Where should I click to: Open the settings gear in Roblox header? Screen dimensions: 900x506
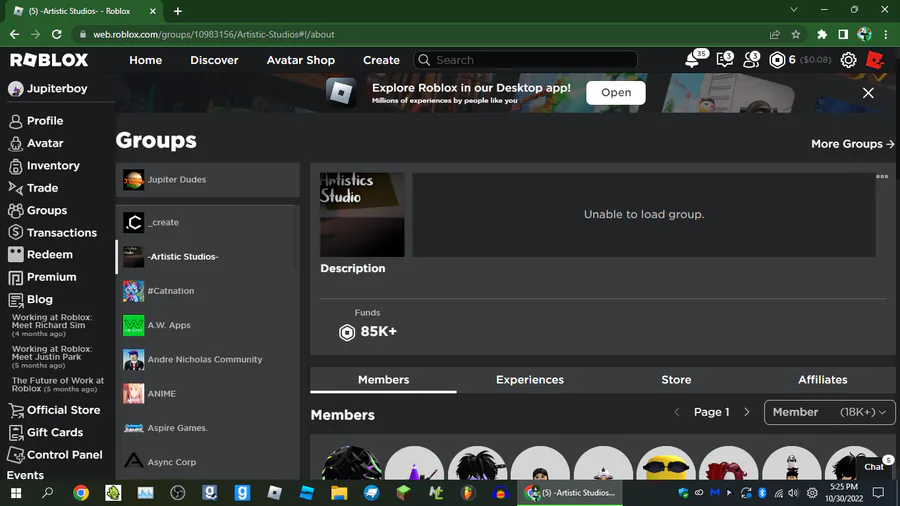(x=848, y=60)
